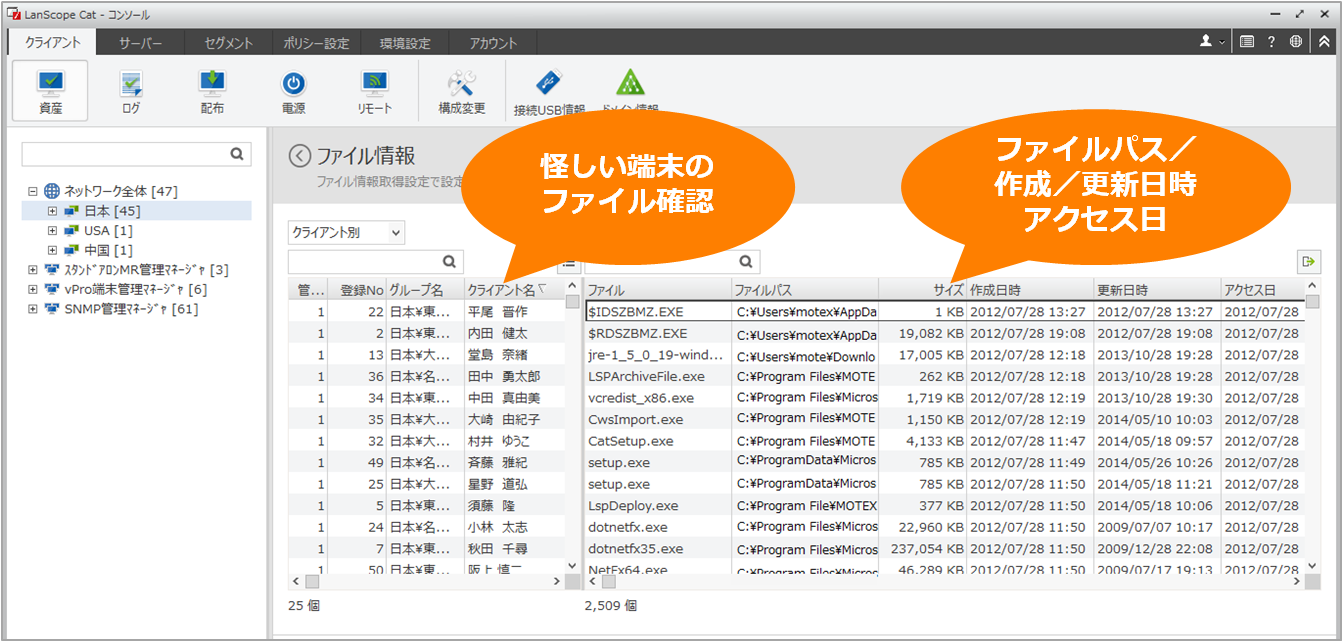Select ネットワーク全体 [47] in the tree

[x=121, y=191]
